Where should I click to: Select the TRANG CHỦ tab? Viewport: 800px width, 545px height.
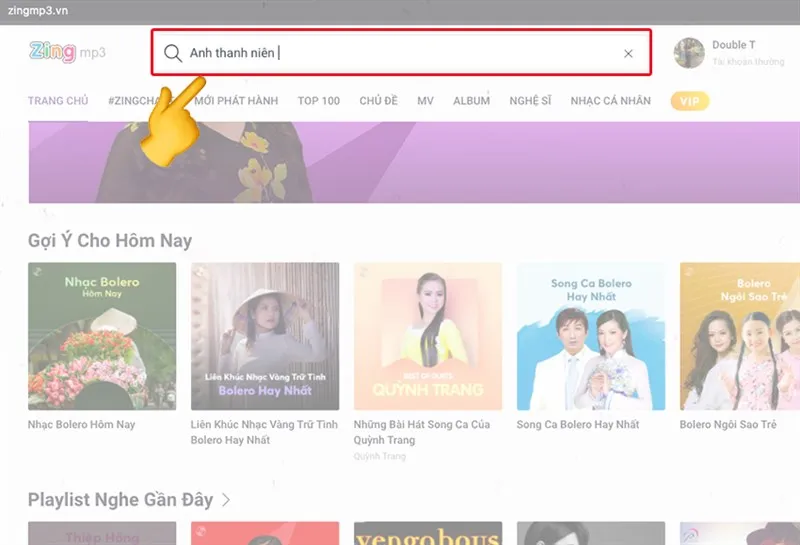click(x=58, y=101)
